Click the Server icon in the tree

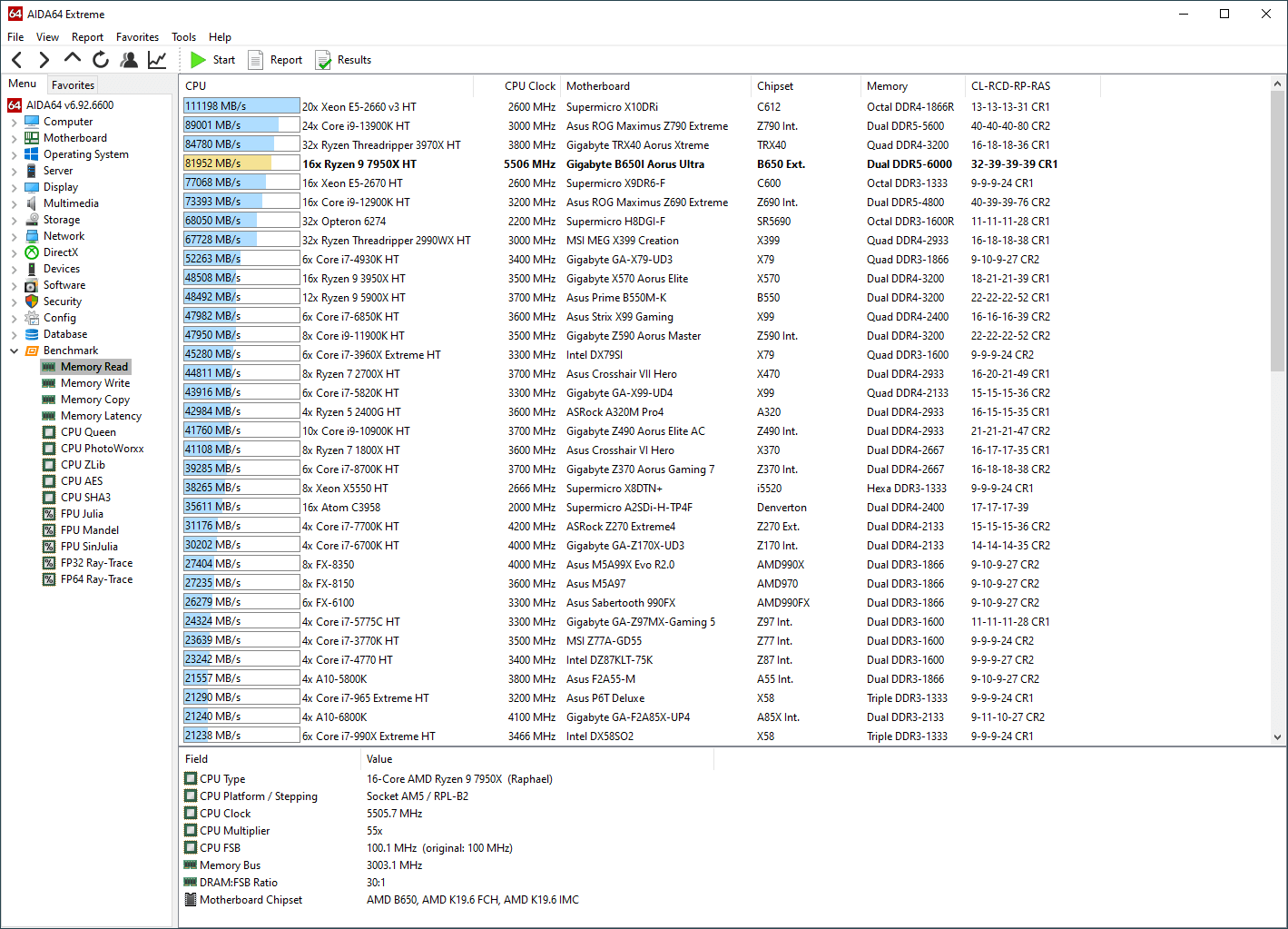(33, 171)
